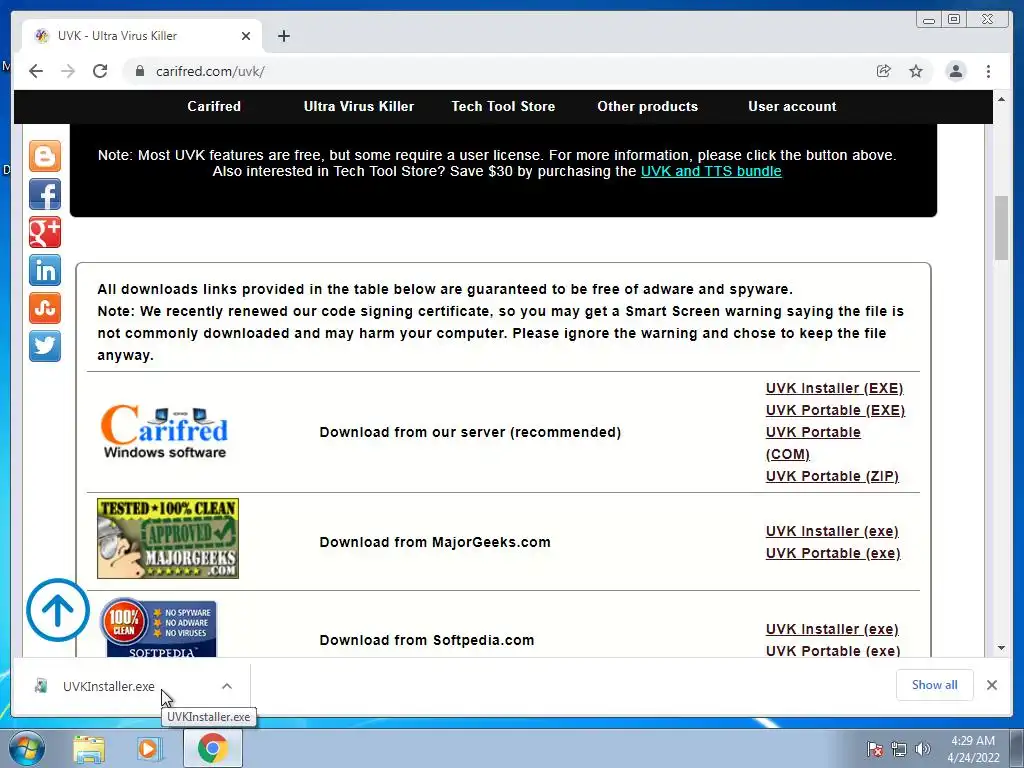Open Chrome three-dot menu
The width and height of the screenshot is (1024, 768).
point(988,71)
